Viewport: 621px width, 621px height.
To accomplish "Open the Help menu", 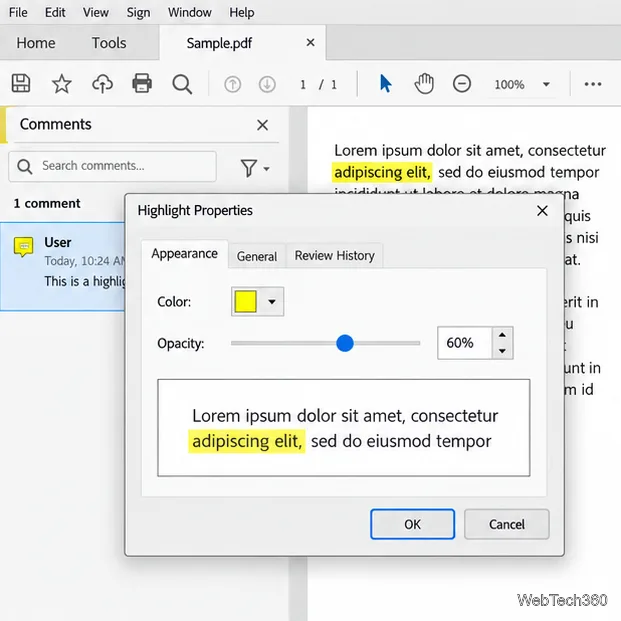I will coord(242,12).
